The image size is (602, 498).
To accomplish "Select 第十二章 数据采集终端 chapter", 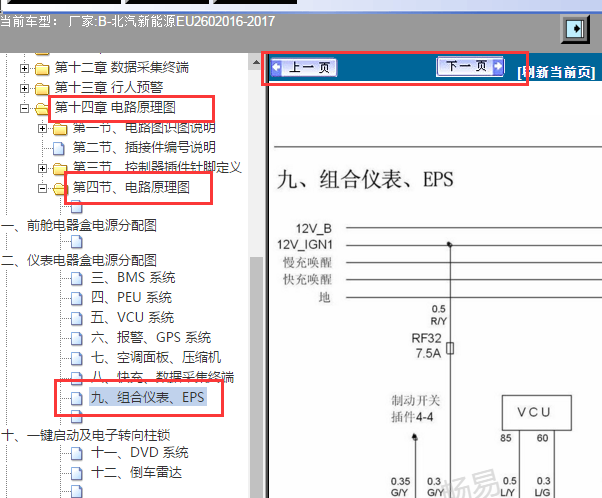I will (x=122, y=67).
